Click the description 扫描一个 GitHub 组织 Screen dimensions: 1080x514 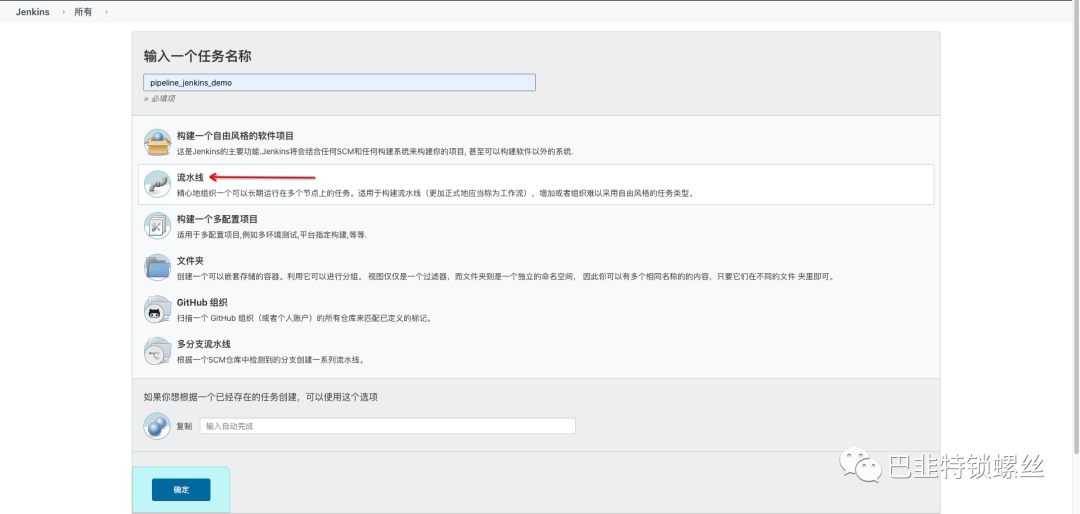coord(304,318)
